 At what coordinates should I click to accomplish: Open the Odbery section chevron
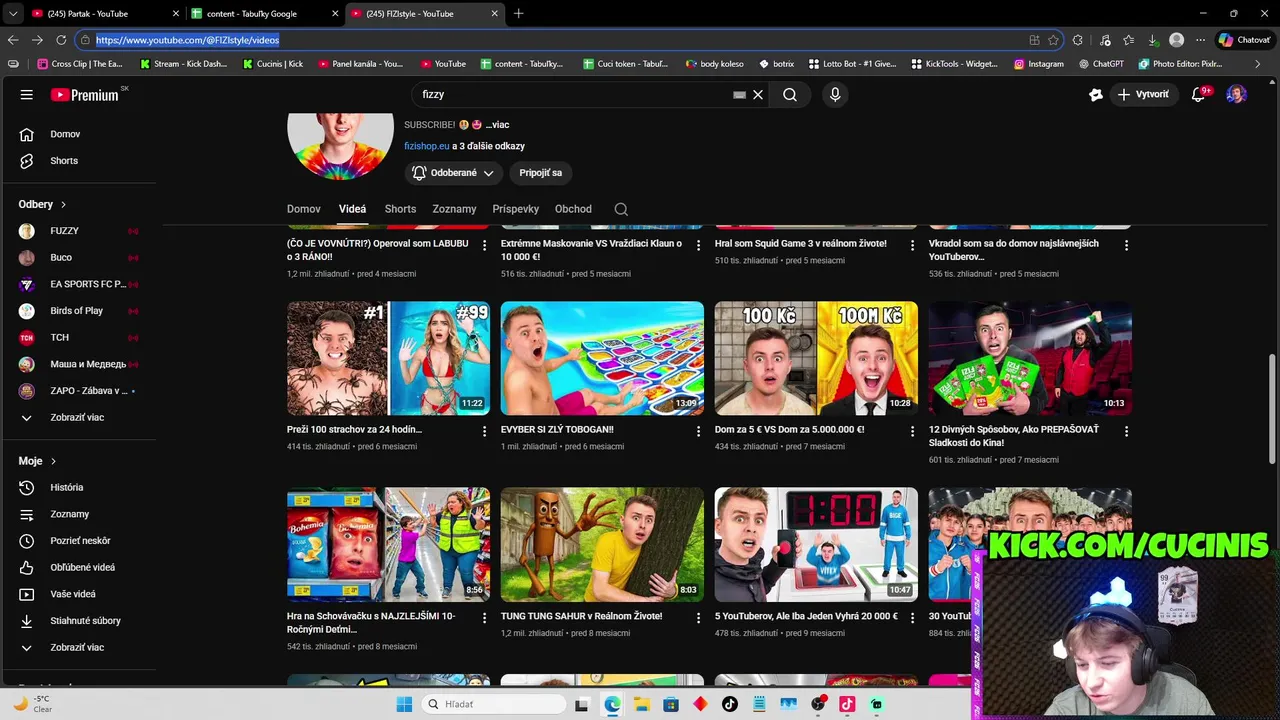click(x=63, y=204)
